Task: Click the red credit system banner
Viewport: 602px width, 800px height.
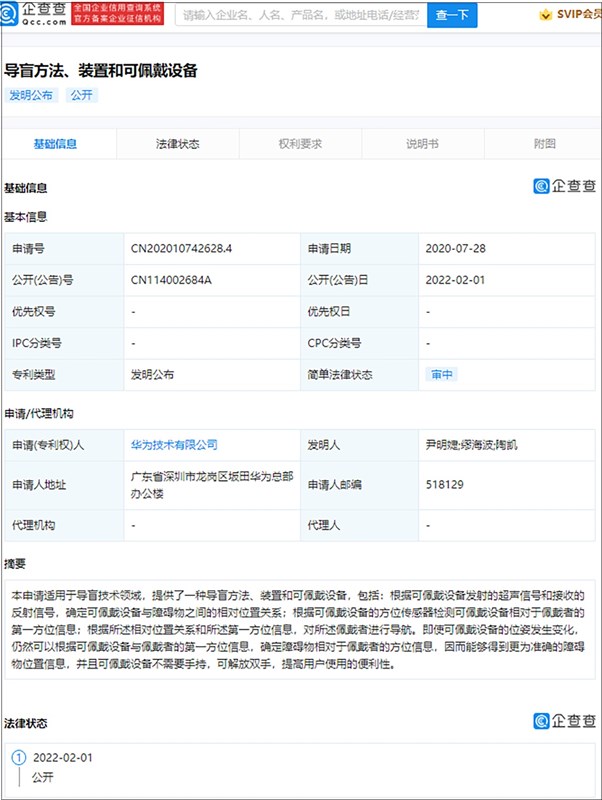Action: 118,14
